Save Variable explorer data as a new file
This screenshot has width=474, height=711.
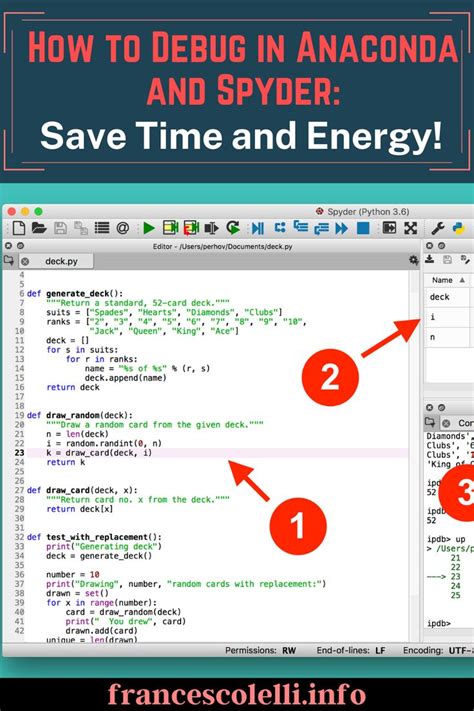[465, 259]
